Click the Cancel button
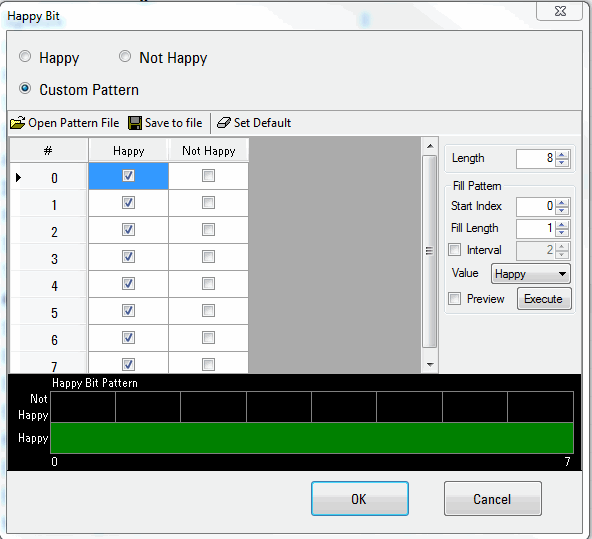The image size is (592, 539). click(x=493, y=498)
